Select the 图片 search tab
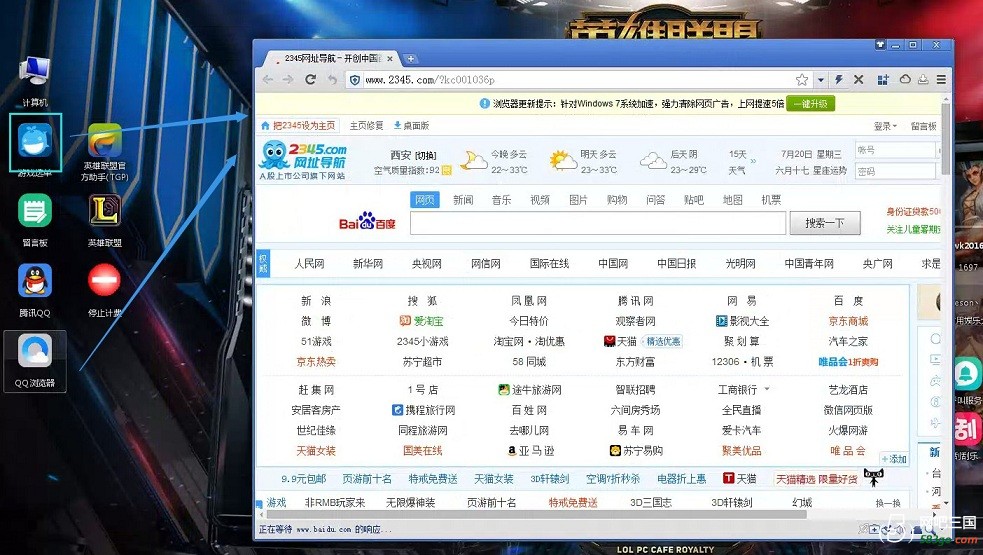983x555 pixels. coord(578,199)
